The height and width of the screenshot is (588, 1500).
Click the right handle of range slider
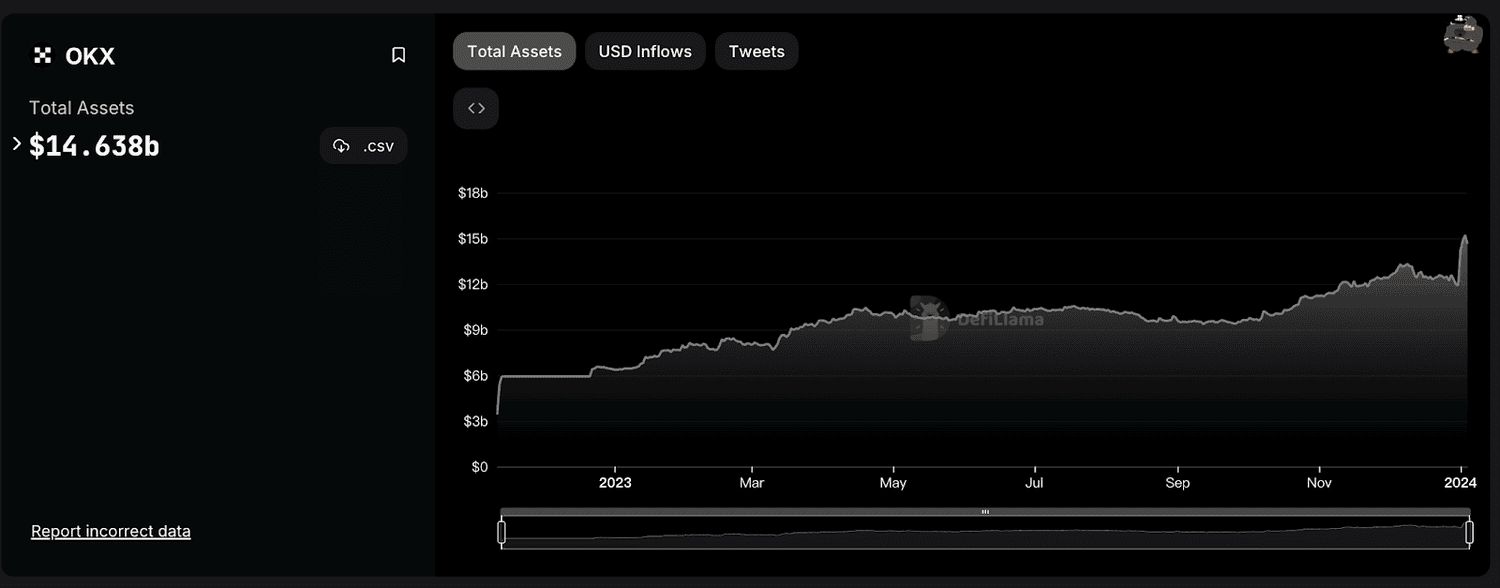[1469, 532]
